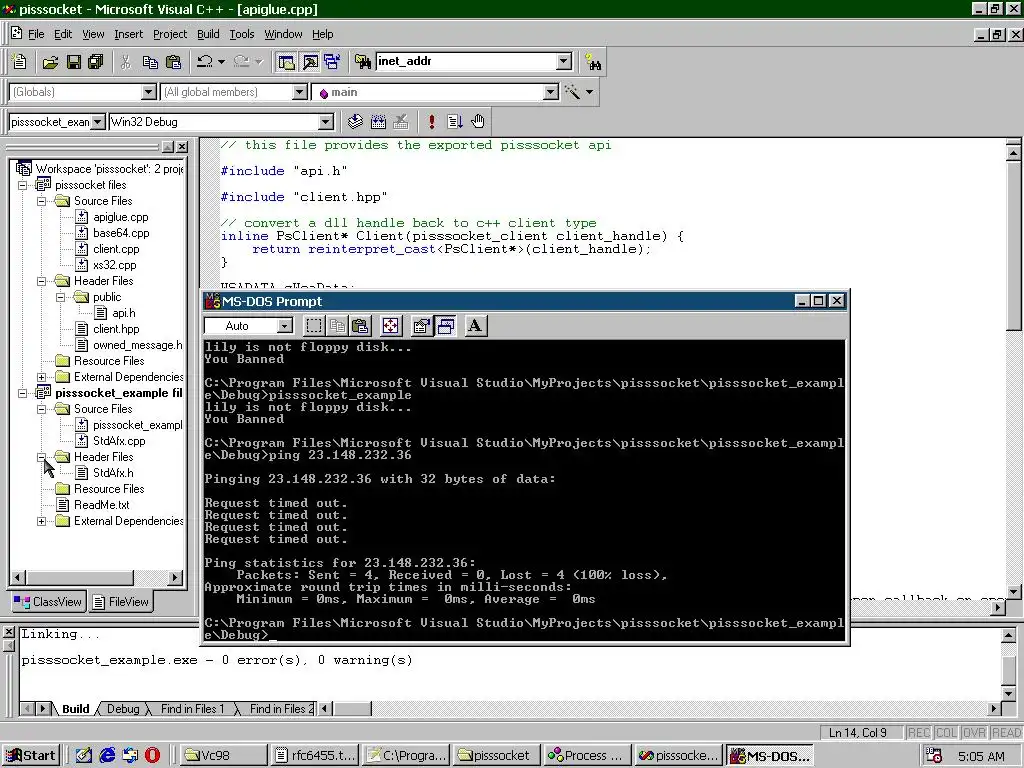Open the Auto font size dropdown in MS-DOS Prompt
The height and width of the screenshot is (768, 1024).
(x=285, y=326)
